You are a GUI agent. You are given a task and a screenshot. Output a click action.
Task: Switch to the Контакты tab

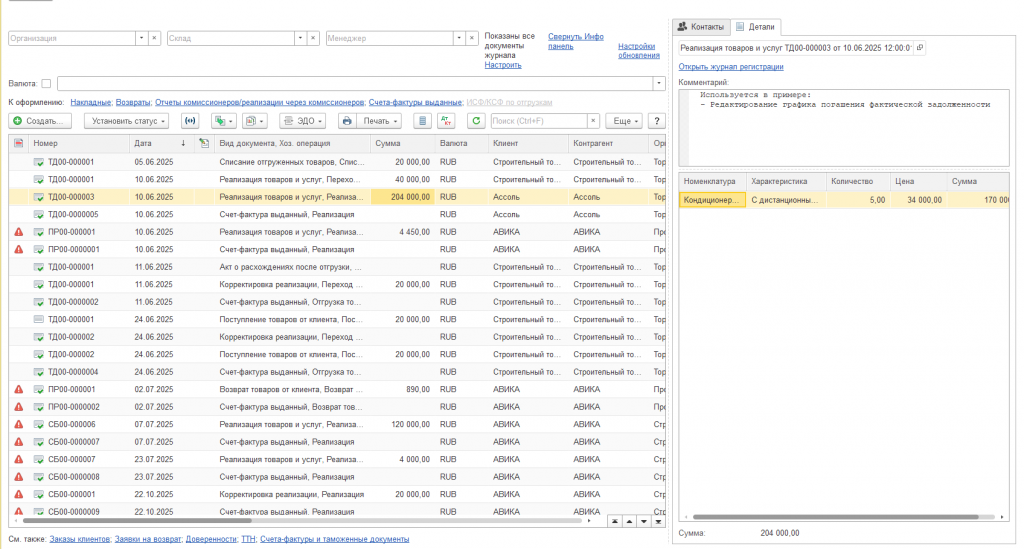(701, 27)
